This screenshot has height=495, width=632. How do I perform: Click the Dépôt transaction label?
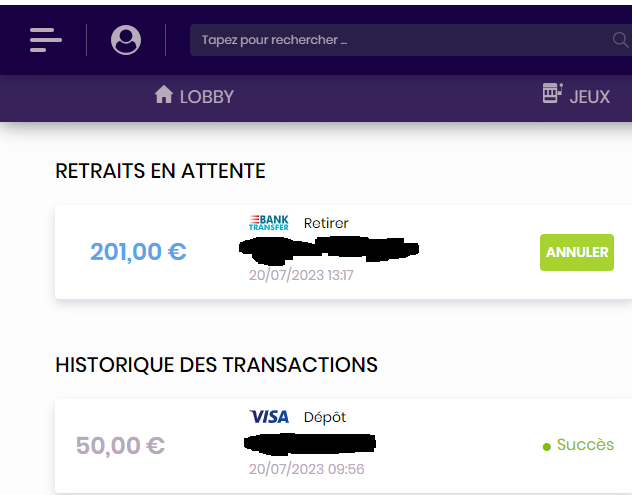click(325, 417)
